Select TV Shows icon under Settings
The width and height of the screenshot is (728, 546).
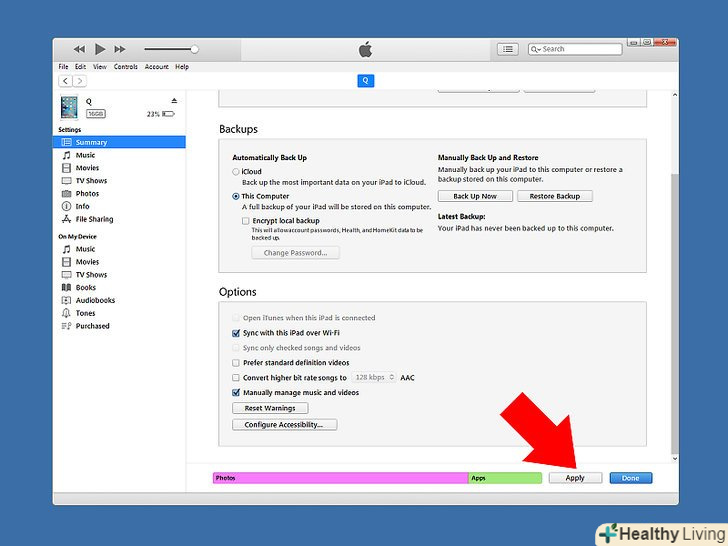[67, 181]
